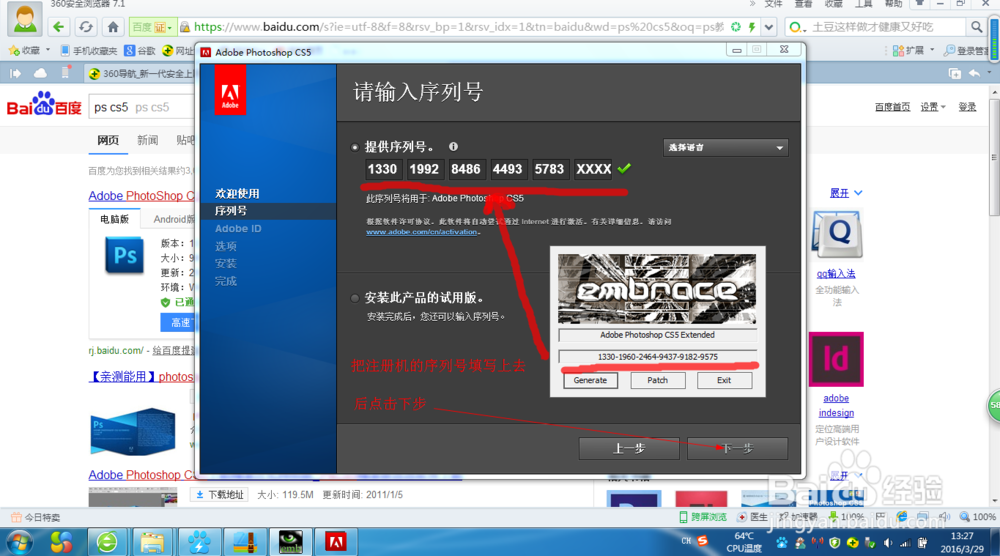Click the Patch button in the keygen

point(658,380)
